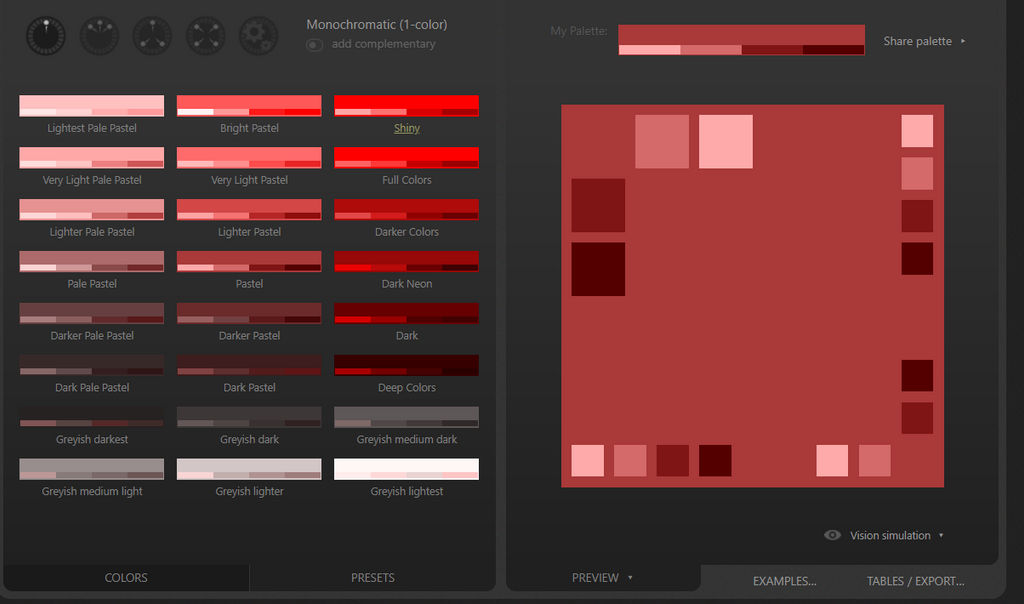Select the Greyish lightest preset

point(406,469)
